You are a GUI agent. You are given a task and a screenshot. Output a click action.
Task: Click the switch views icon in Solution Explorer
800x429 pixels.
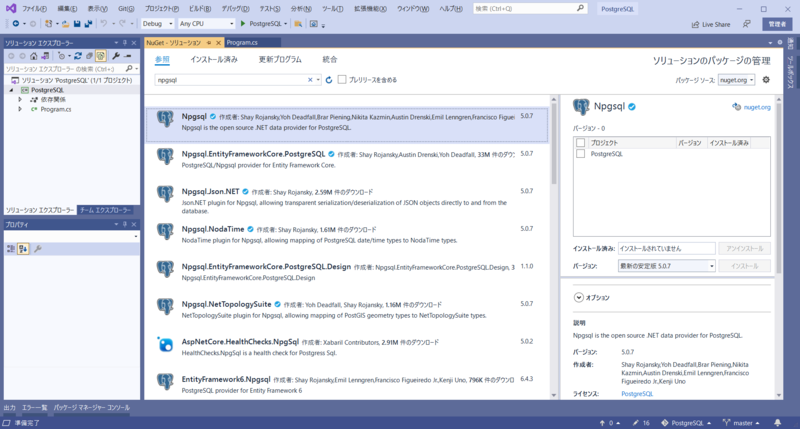click(x=45, y=56)
